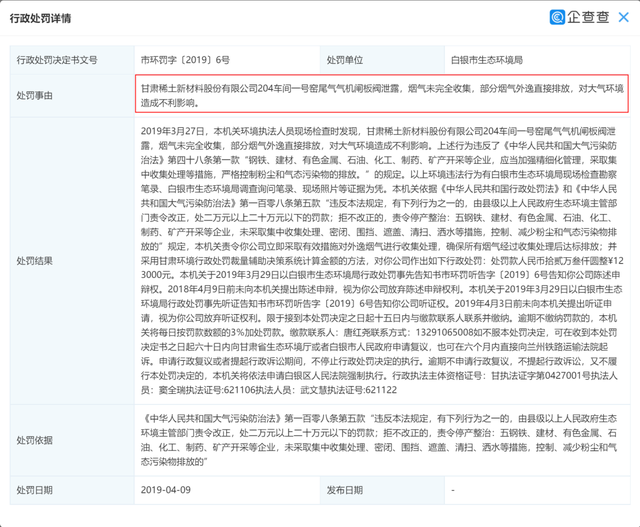Click the blue 企查查 logo icon
This screenshot has width=640, height=527.
click(x=558, y=16)
